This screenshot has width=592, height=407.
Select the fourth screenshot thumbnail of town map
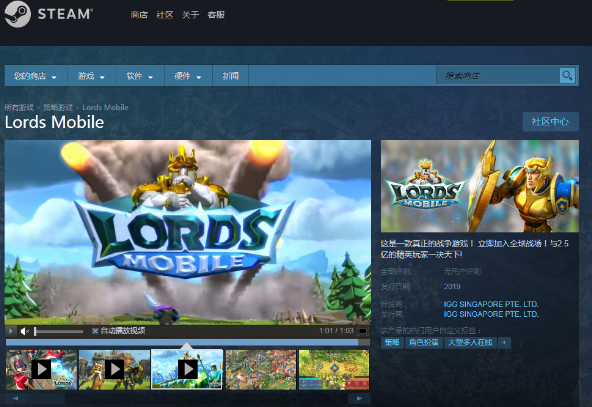coord(261,370)
